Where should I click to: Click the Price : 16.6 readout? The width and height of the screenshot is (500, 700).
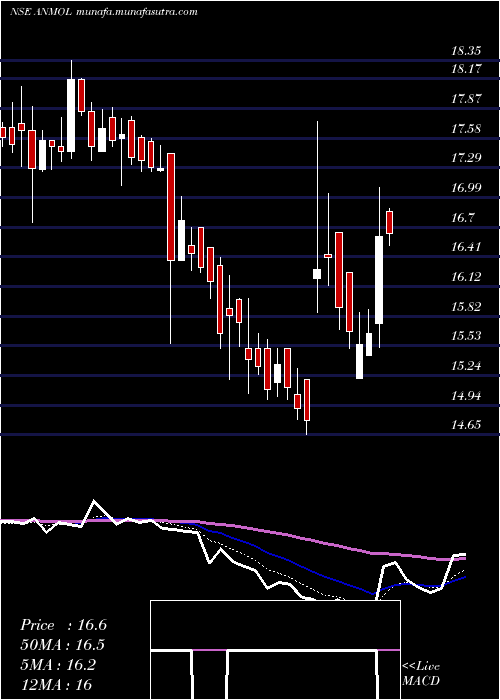coord(63,625)
